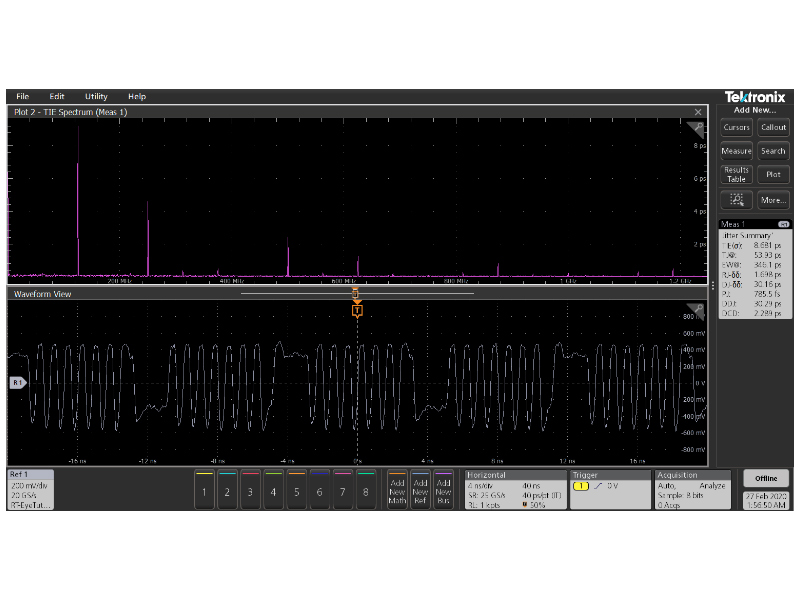Click Add New Math button

point(397,491)
